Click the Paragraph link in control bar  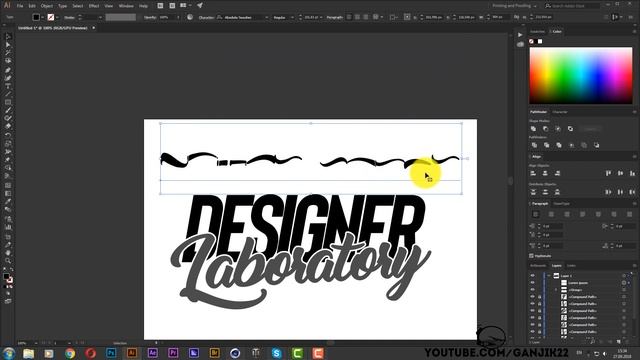point(334,18)
